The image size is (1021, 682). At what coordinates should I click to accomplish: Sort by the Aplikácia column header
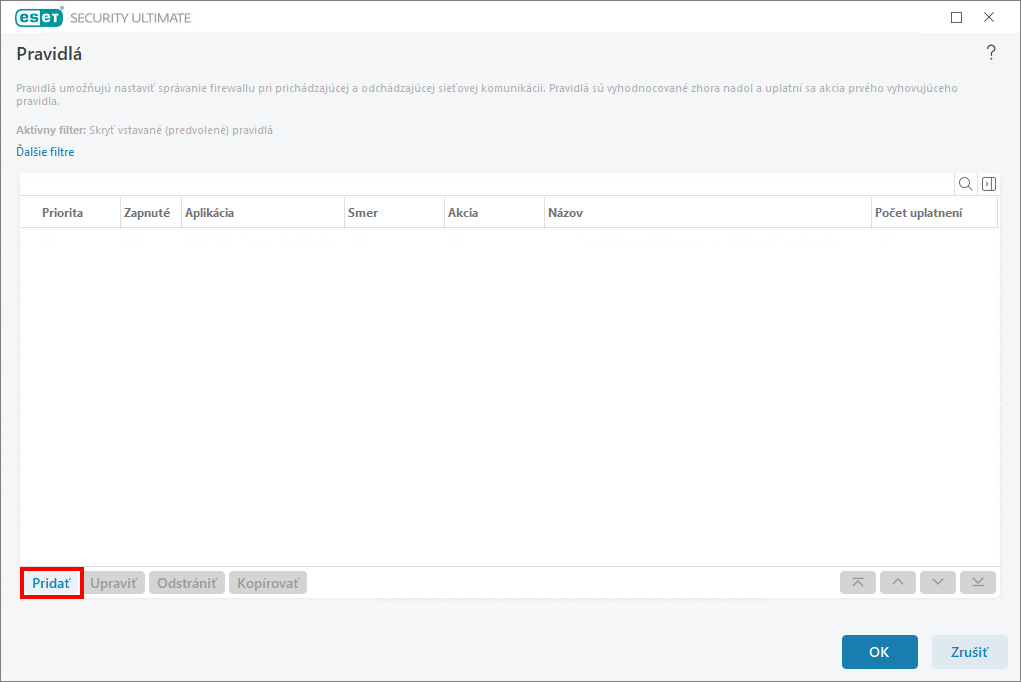click(209, 213)
